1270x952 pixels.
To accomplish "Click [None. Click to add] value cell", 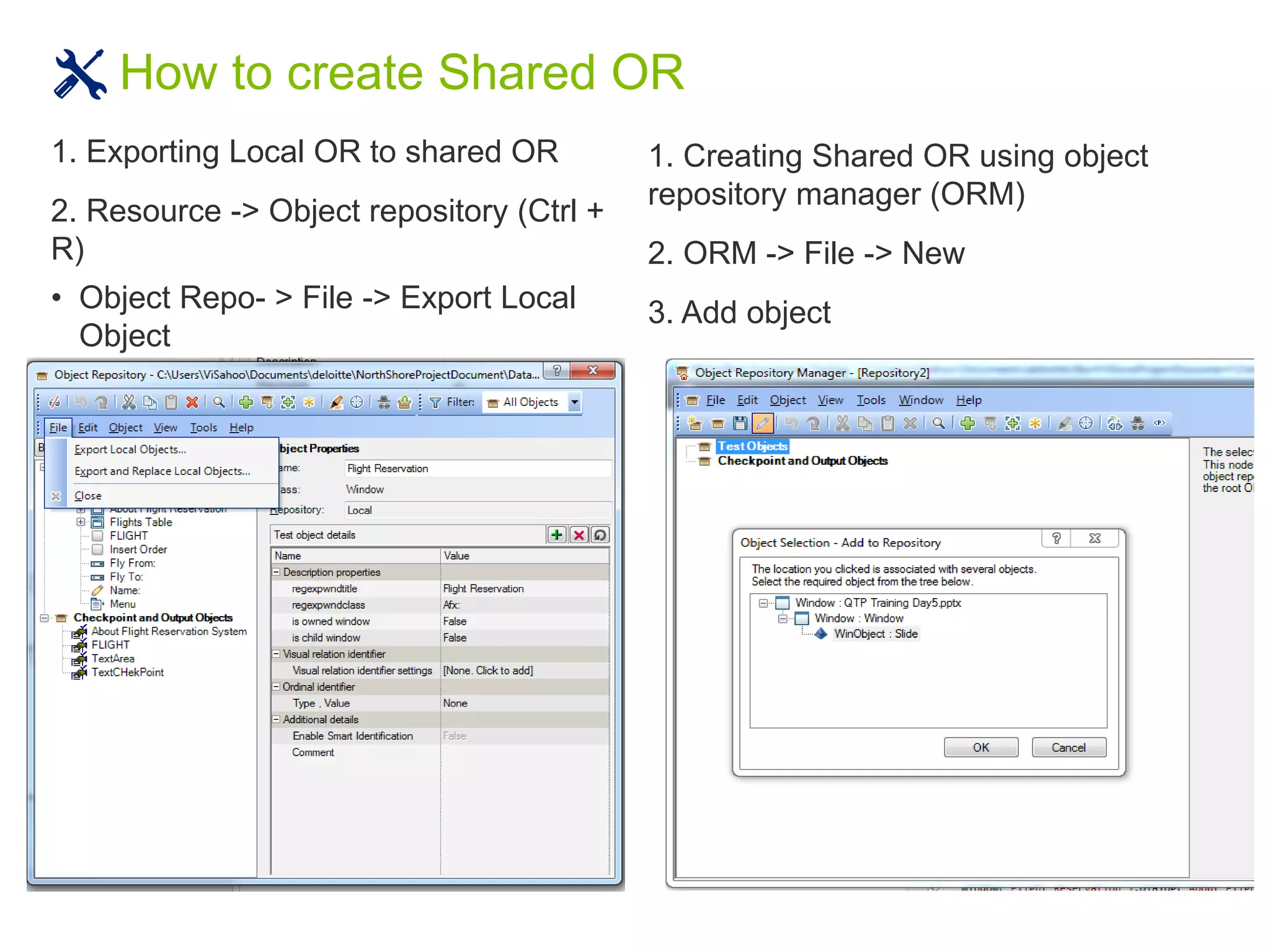I will pos(488,671).
